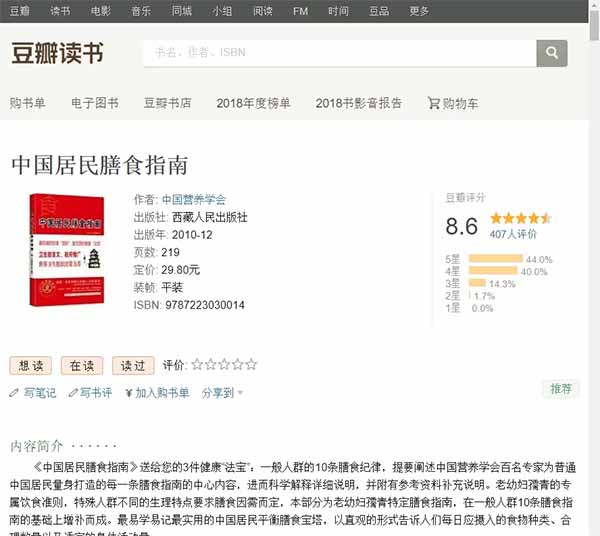Click the price 29.80元
Screen dimensions: 600x536
(x=181, y=270)
